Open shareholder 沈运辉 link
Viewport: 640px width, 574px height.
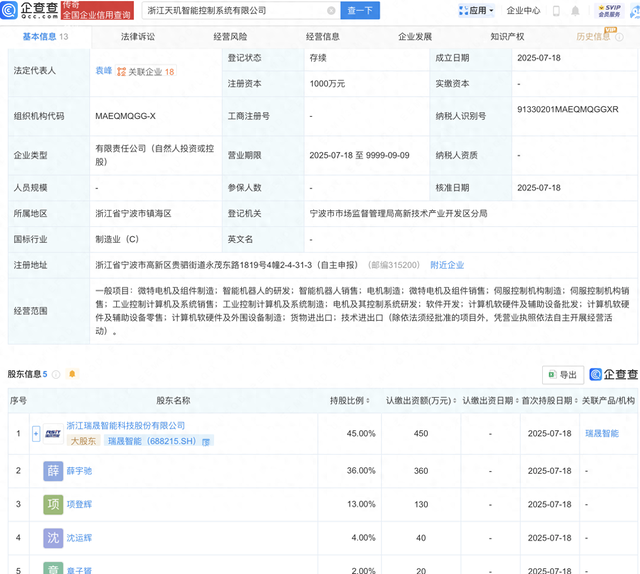pyautogui.click(x=79, y=538)
